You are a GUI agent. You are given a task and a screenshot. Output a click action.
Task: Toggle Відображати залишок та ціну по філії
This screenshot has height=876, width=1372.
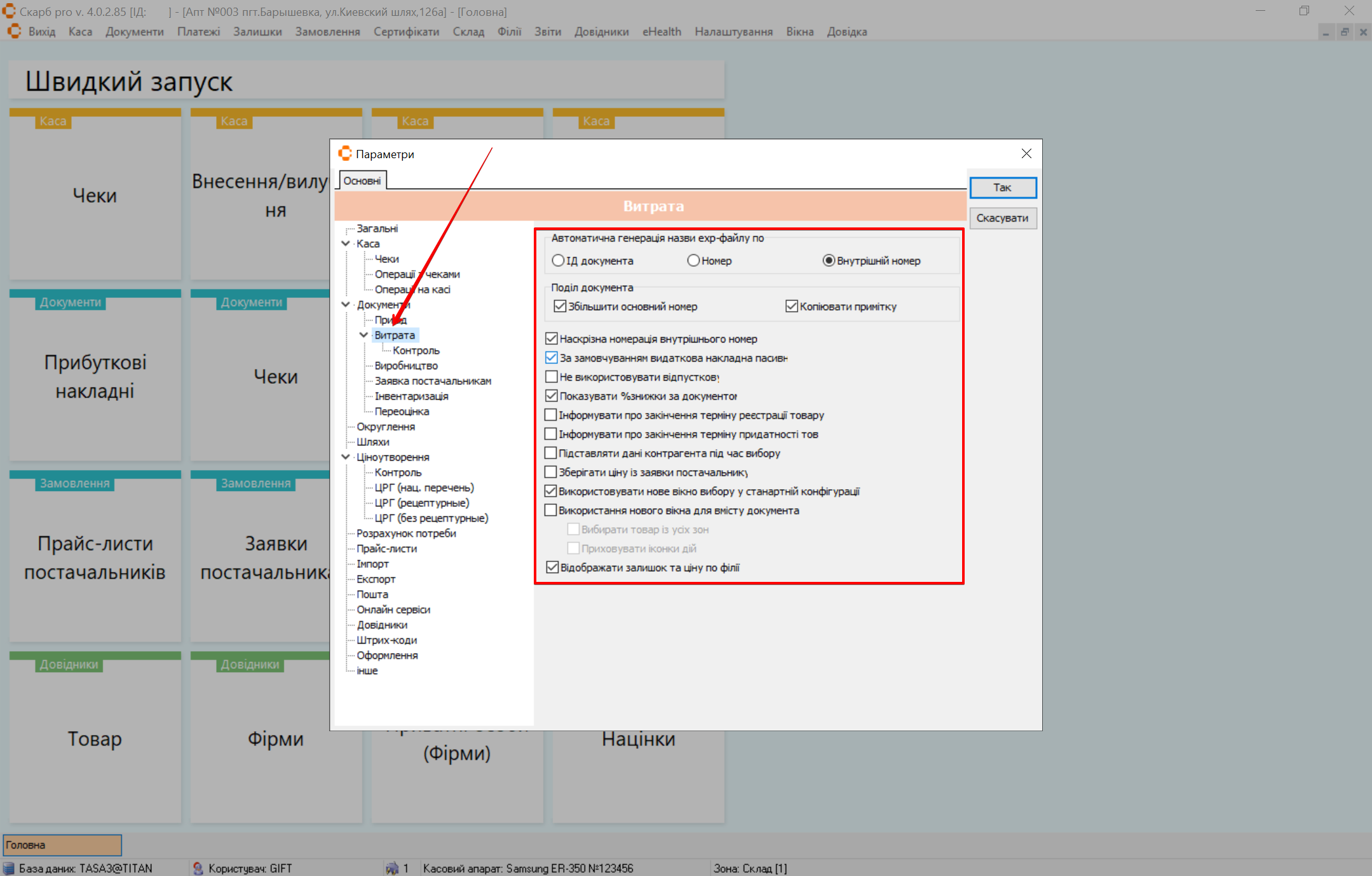pyautogui.click(x=552, y=567)
